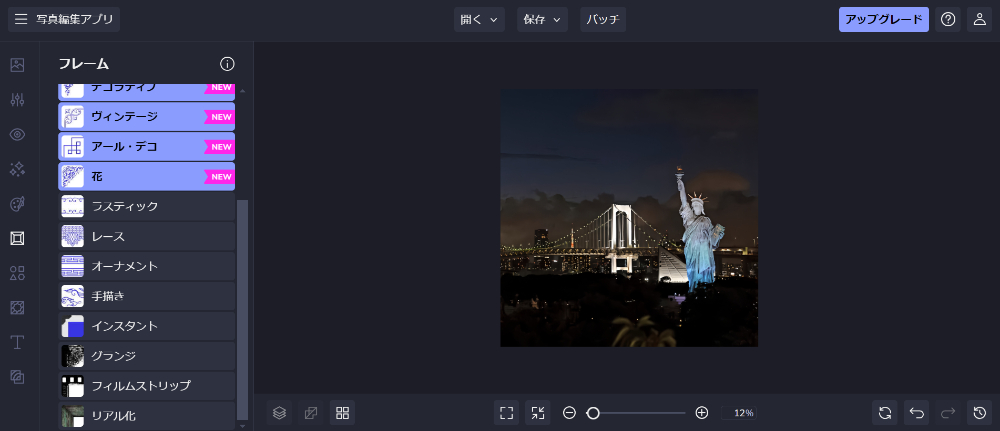This screenshot has height=431, width=1000.
Task: Open the hamburger menu 写真編集アプリ
Action: click(64, 20)
